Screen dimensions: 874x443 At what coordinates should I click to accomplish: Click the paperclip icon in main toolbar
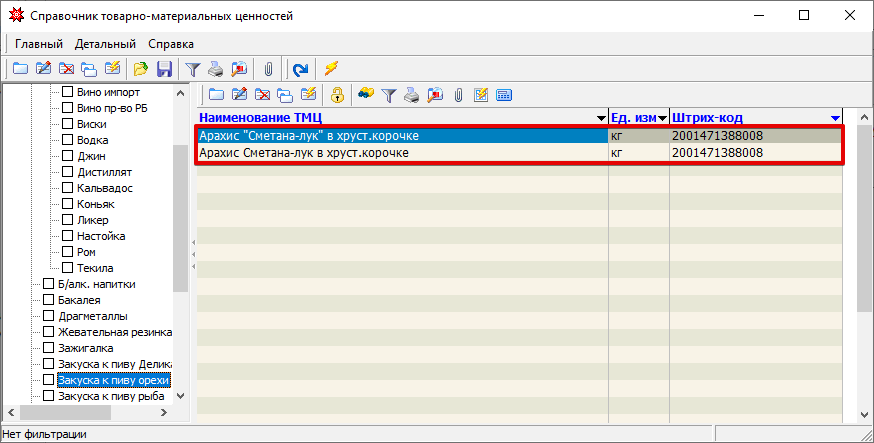(x=268, y=69)
